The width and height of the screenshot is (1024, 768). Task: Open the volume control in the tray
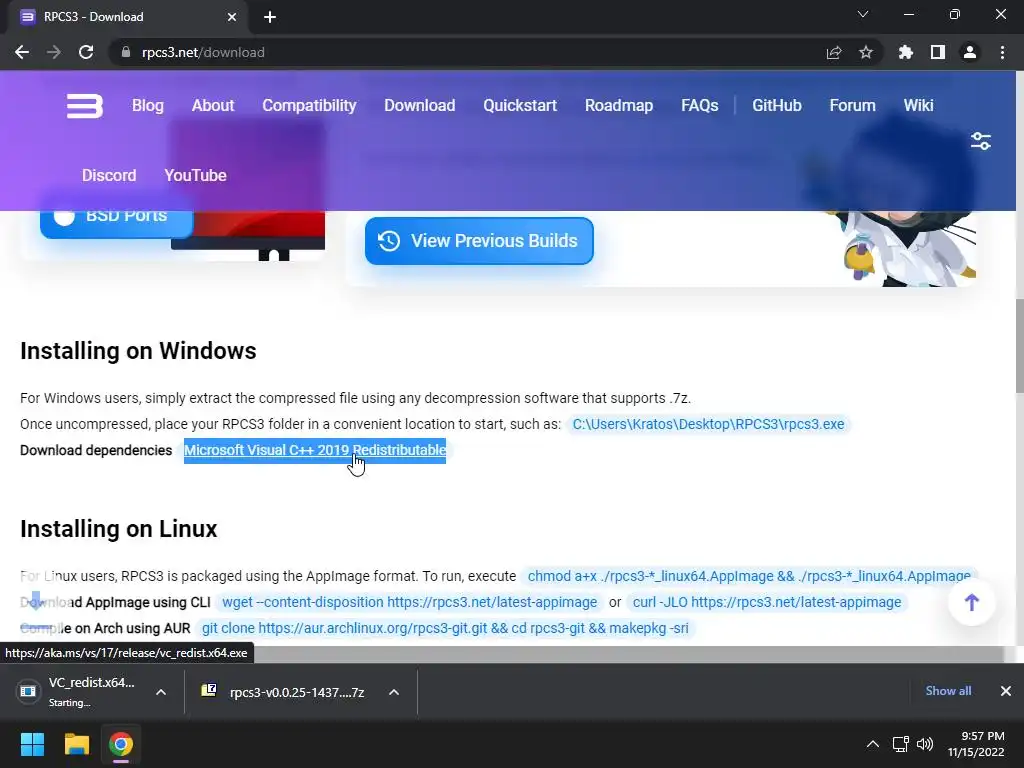pos(925,744)
